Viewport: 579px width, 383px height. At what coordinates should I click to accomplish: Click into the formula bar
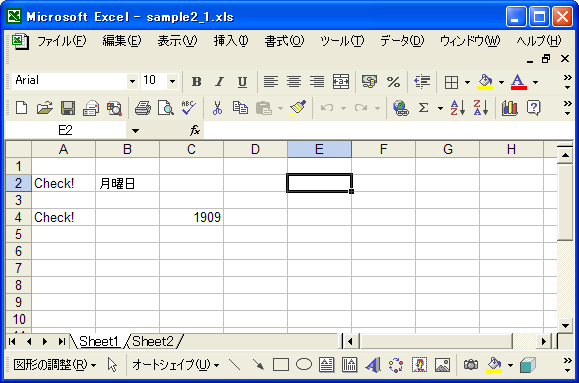pyautogui.click(x=388, y=130)
